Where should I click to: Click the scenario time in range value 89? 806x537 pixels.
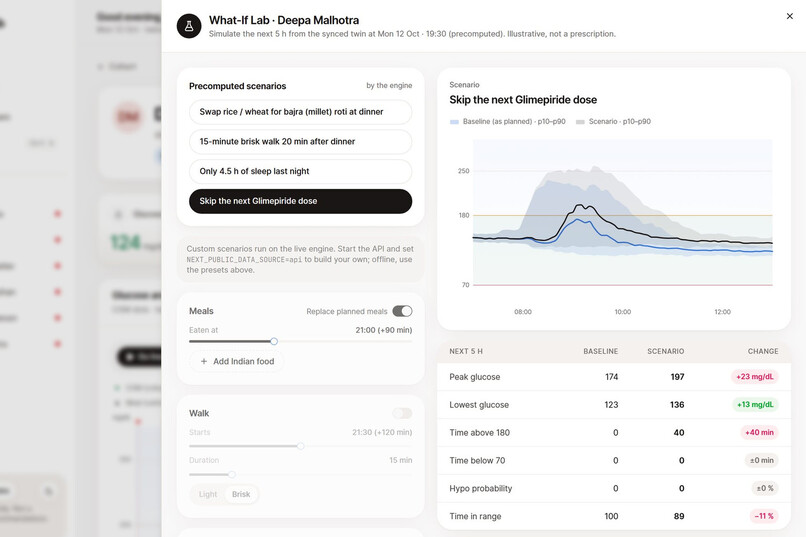pyautogui.click(x=679, y=516)
